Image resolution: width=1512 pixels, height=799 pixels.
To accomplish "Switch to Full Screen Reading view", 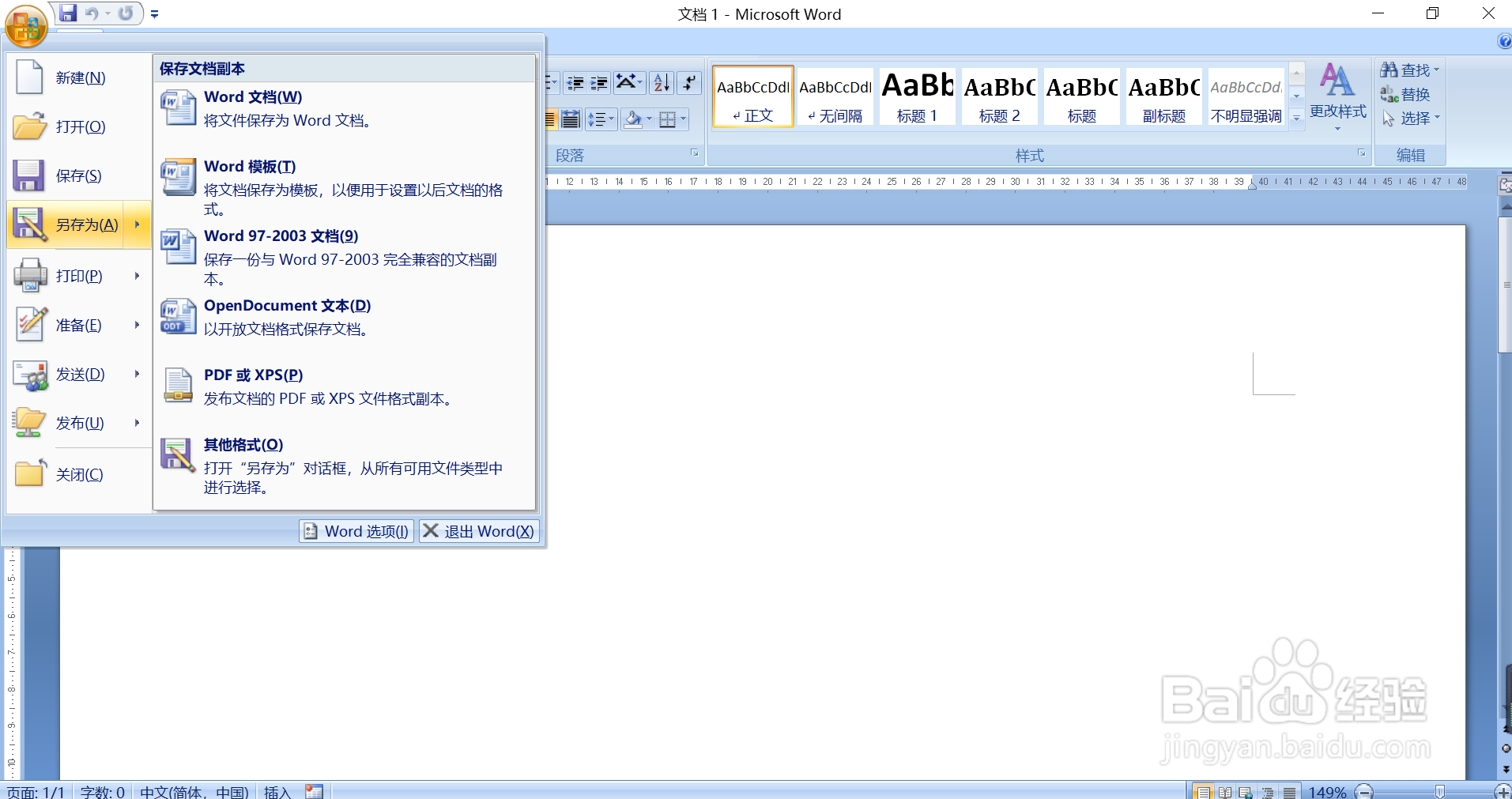I will click(1225, 791).
